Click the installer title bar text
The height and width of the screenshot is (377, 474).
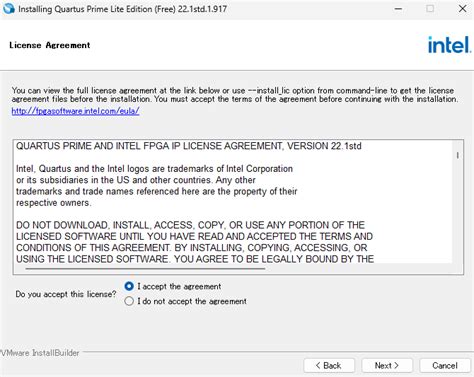point(123,9)
